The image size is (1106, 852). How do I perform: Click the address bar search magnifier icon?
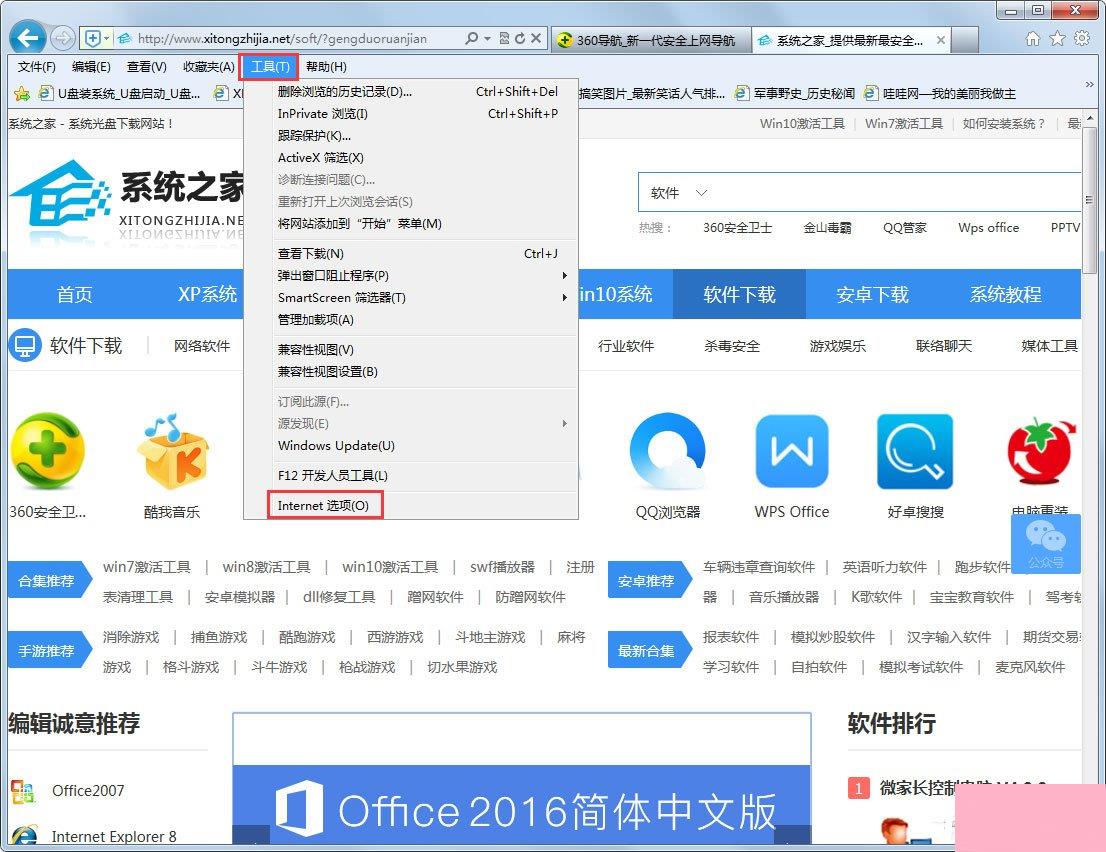(x=471, y=38)
